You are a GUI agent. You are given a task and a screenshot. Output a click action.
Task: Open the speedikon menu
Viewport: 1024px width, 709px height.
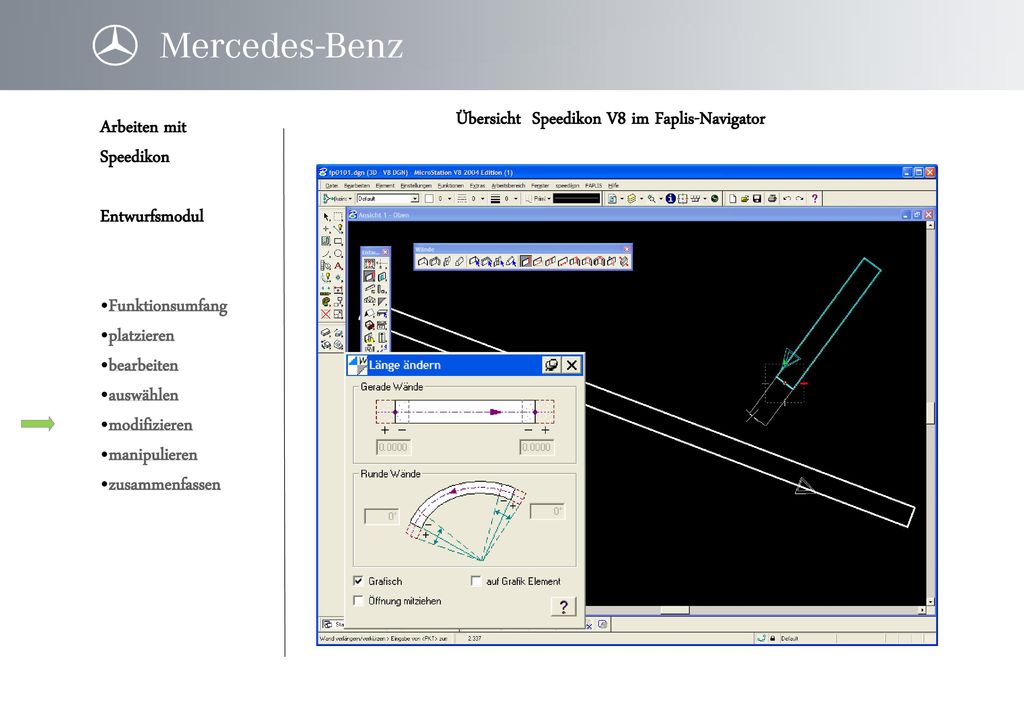568,185
